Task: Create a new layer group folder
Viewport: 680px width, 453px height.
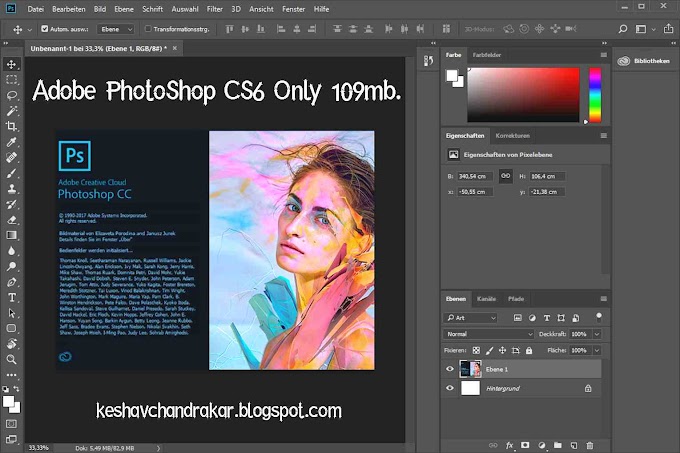Action: pos(558,445)
